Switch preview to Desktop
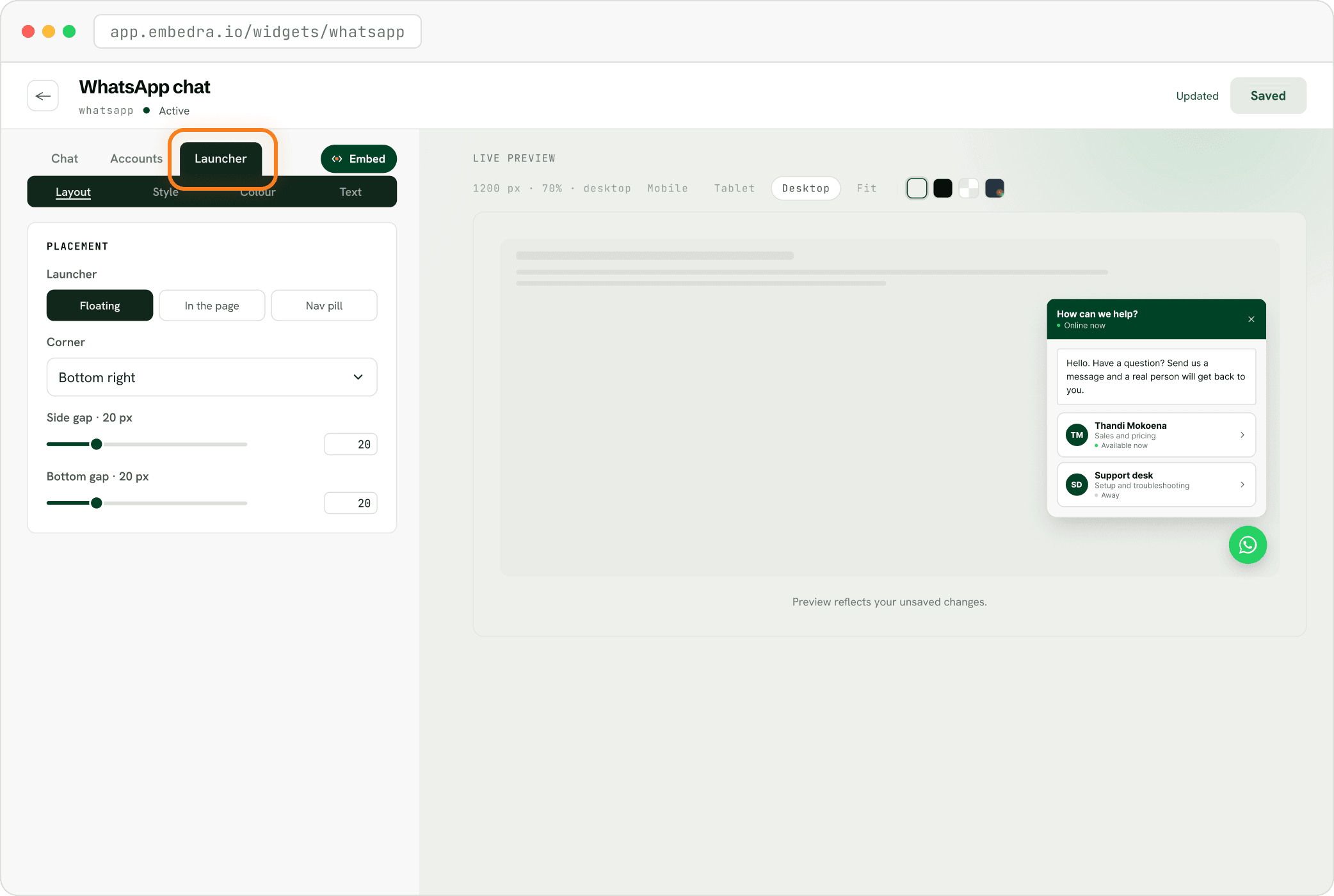Viewport: 1334px width, 896px height. point(805,188)
